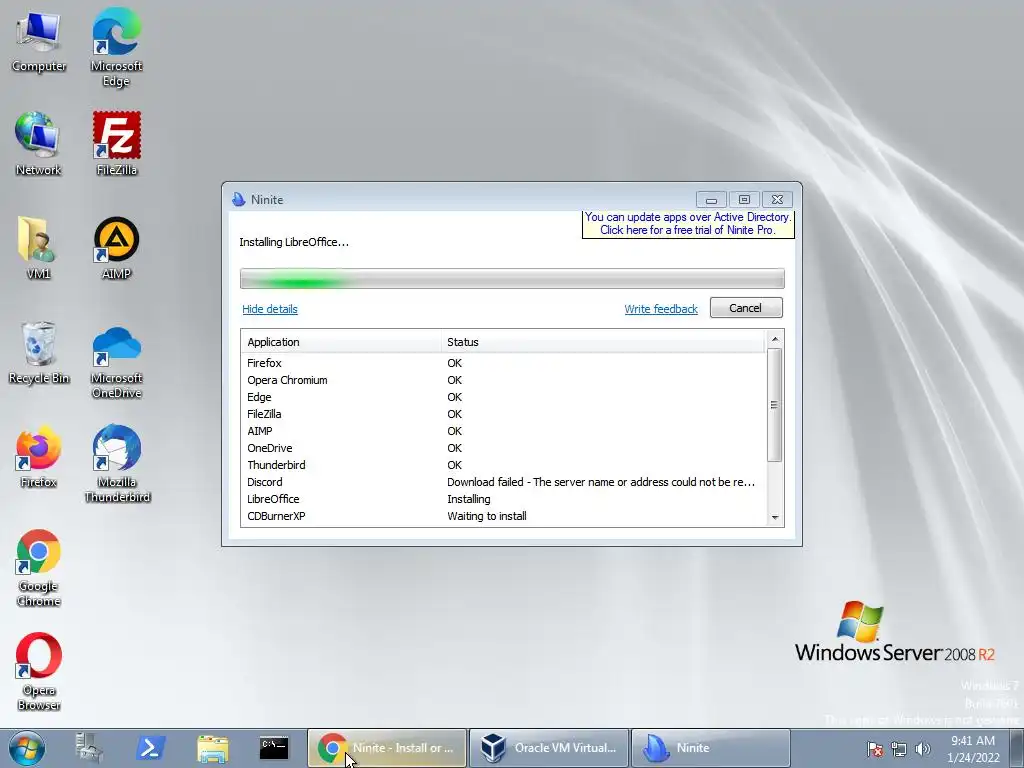This screenshot has height=768, width=1024.
Task: Select the Discord row in details list
Action: click(503, 482)
